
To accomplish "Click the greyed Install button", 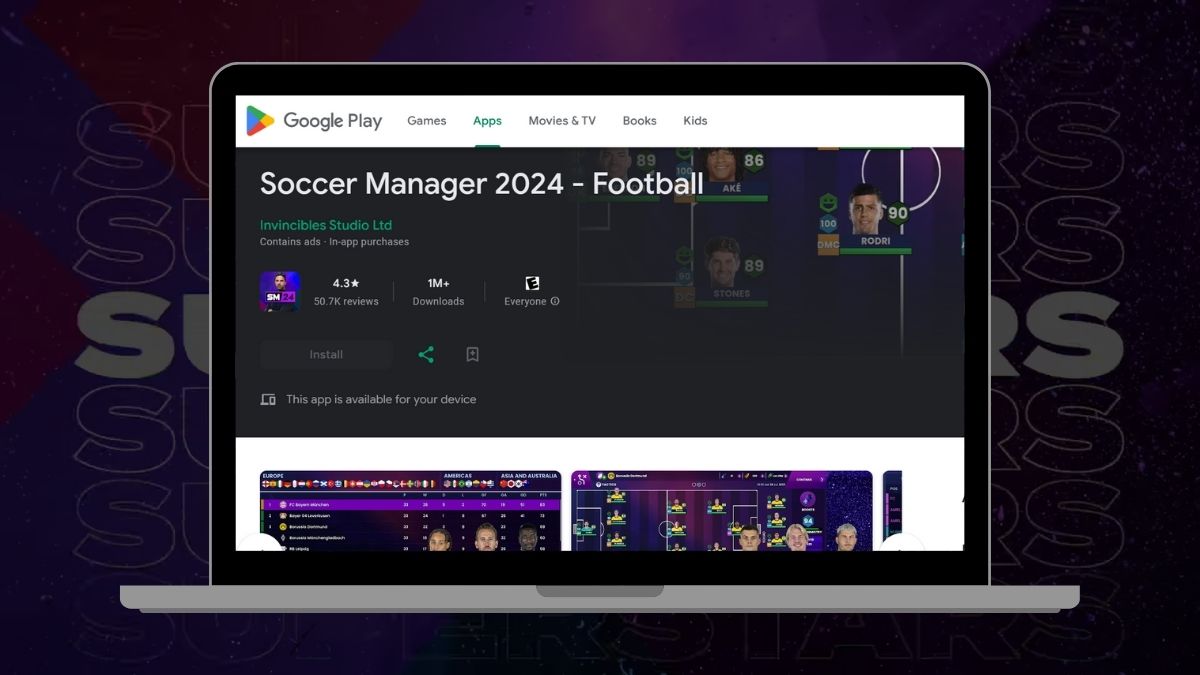I will [x=326, y=355].
